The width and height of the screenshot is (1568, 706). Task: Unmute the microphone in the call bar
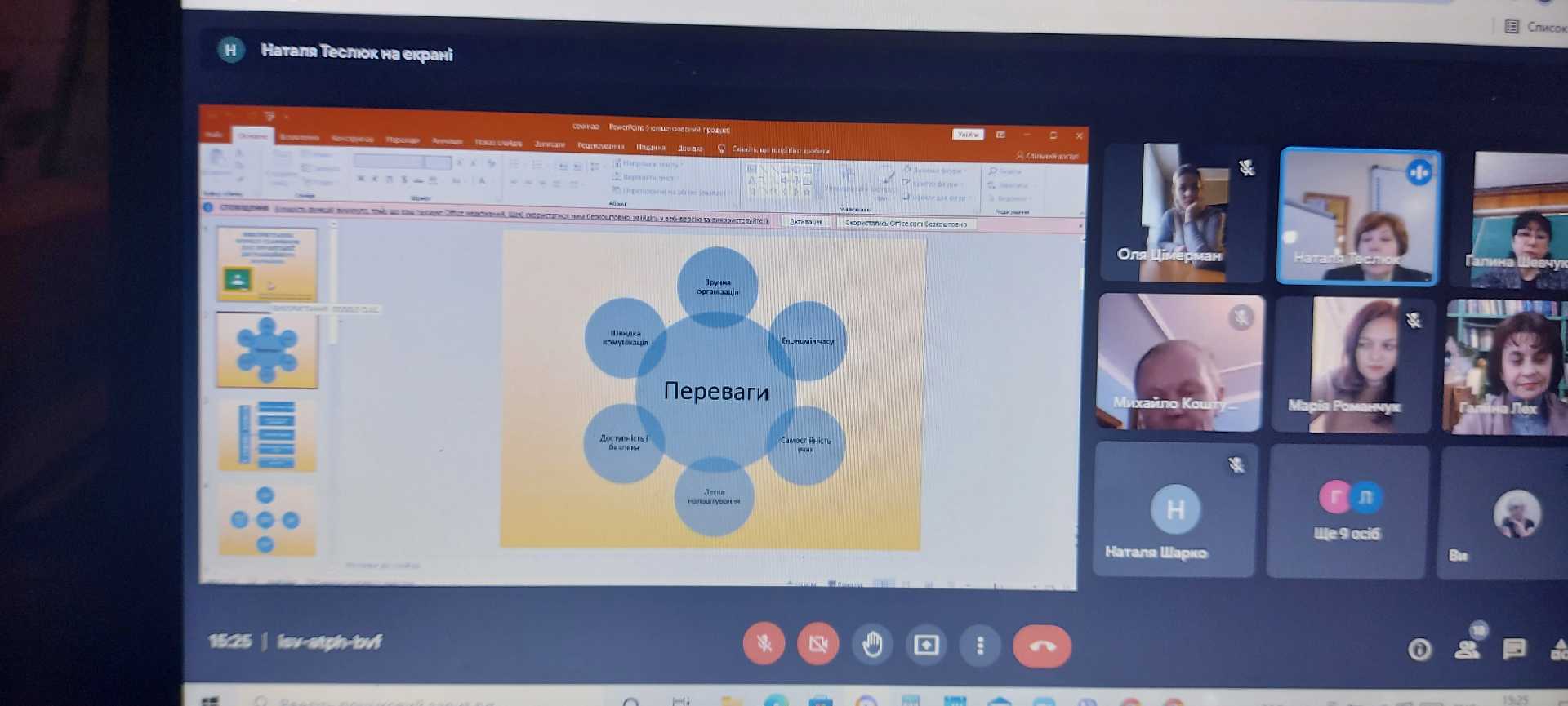764,644
